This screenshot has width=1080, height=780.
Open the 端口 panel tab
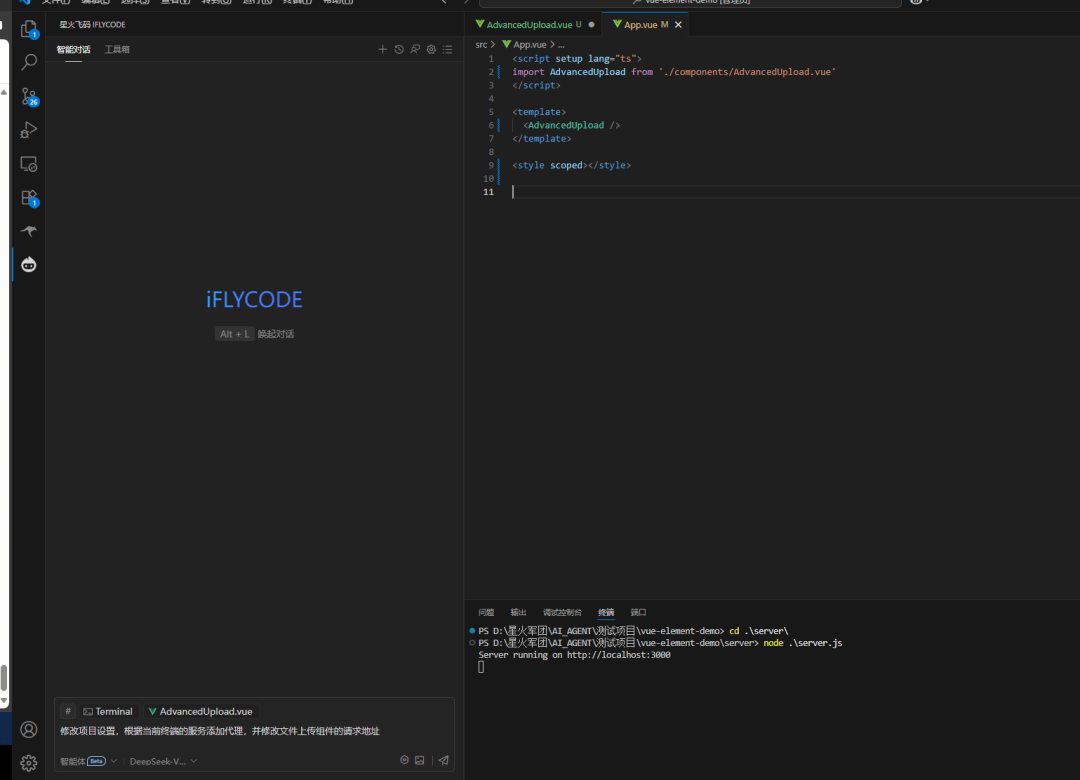tap(638, 613)
